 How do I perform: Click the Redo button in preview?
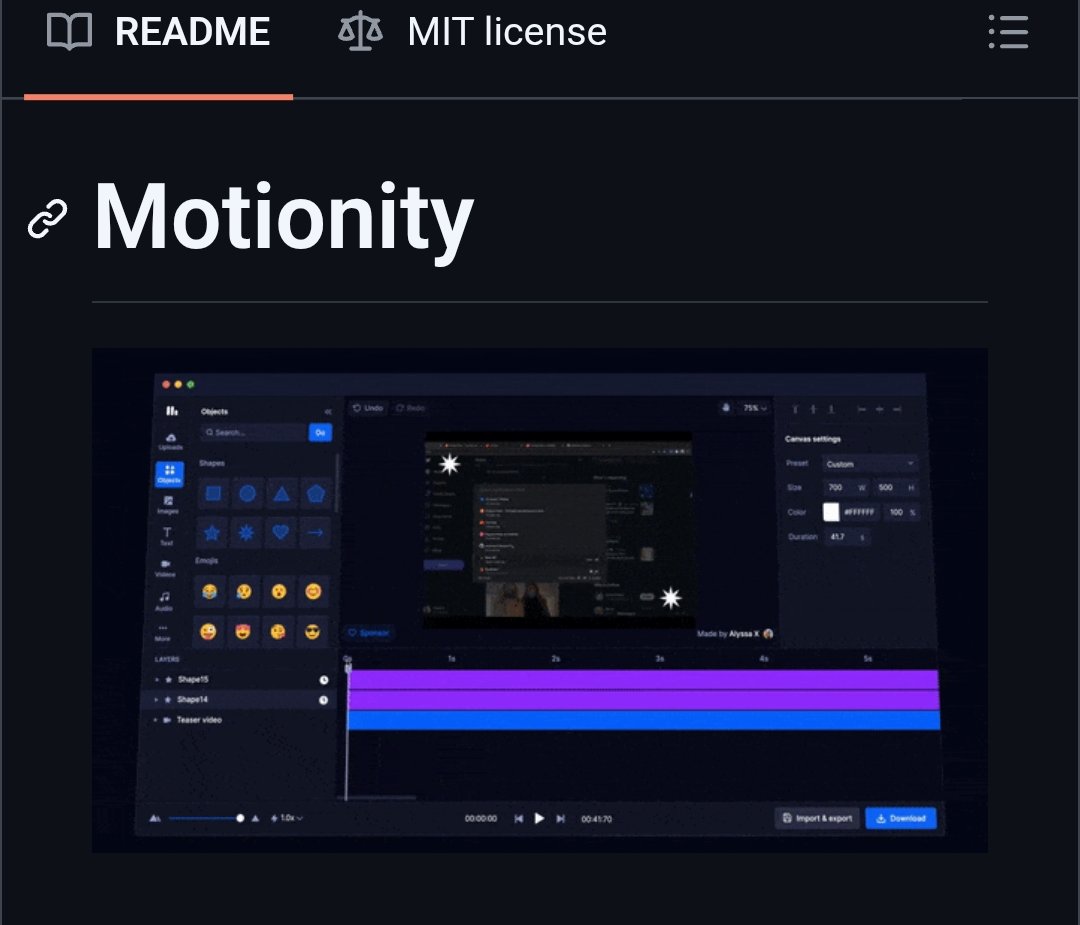pos(411,408)
